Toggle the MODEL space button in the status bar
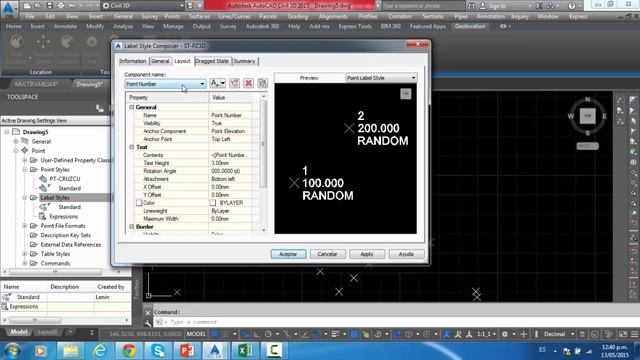The height and width of the screenshot is (360, 640). 196,334
